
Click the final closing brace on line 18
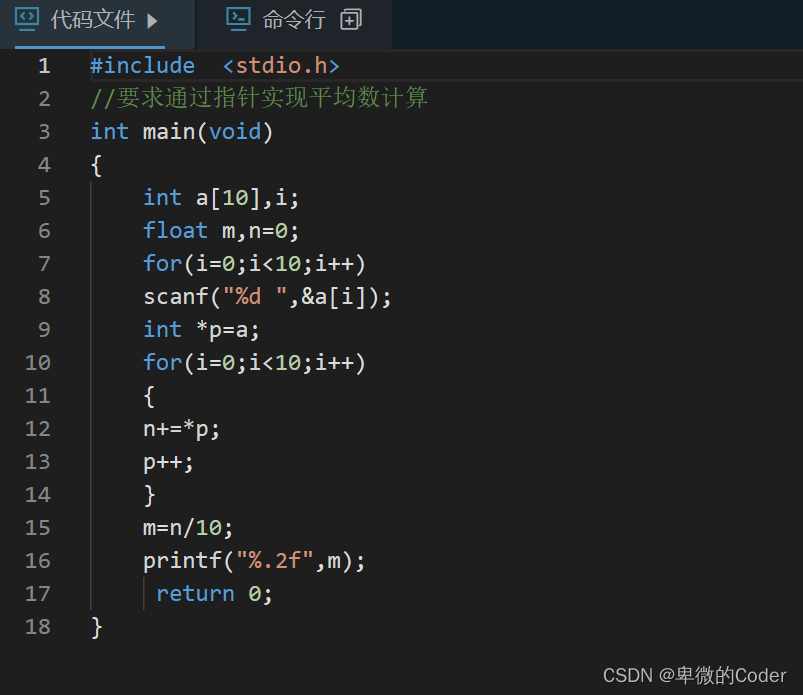pyautogui.click(x=96, y=627)
